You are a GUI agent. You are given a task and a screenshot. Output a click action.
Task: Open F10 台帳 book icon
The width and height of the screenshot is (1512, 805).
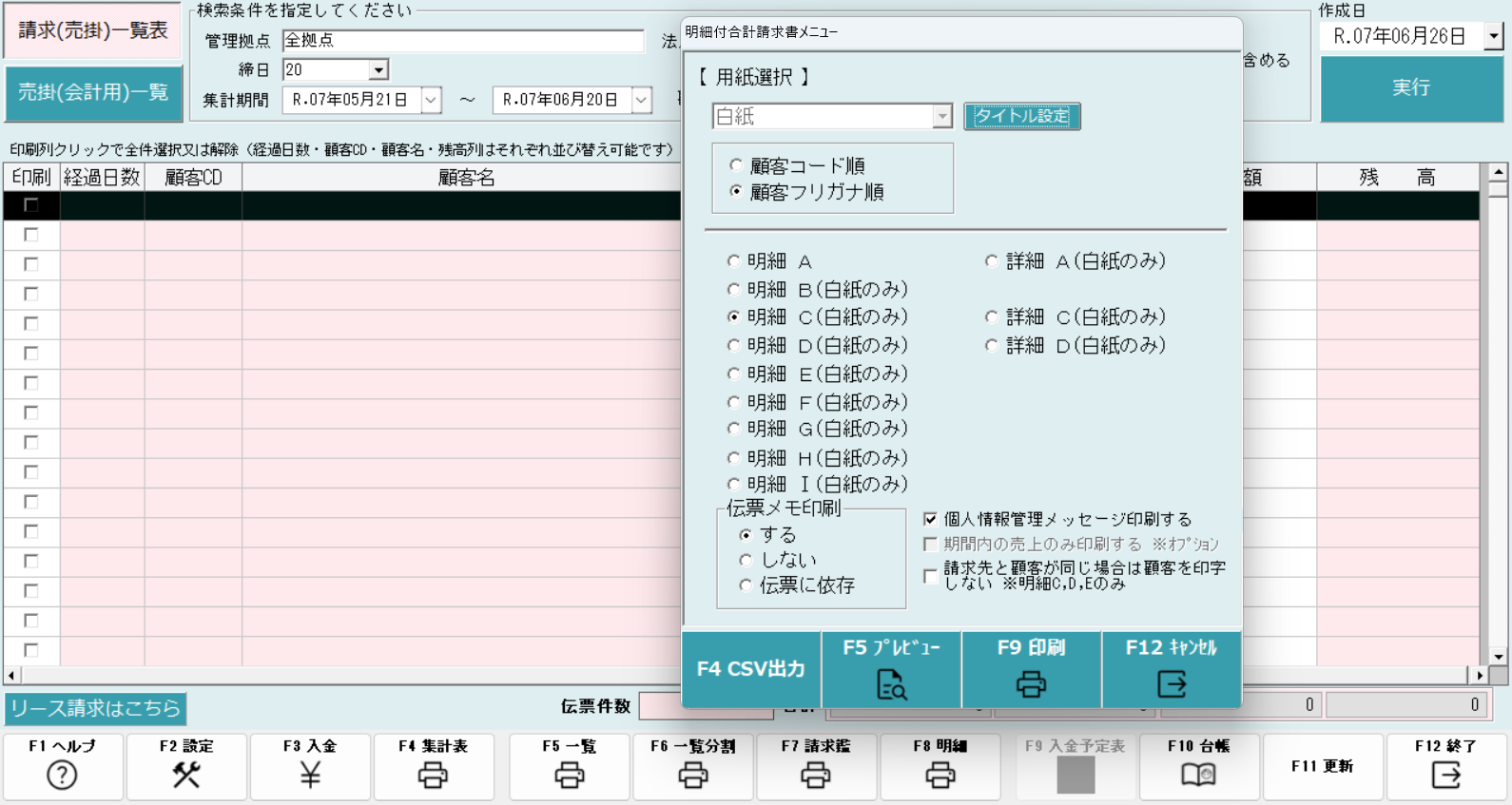pos(1198,776)
